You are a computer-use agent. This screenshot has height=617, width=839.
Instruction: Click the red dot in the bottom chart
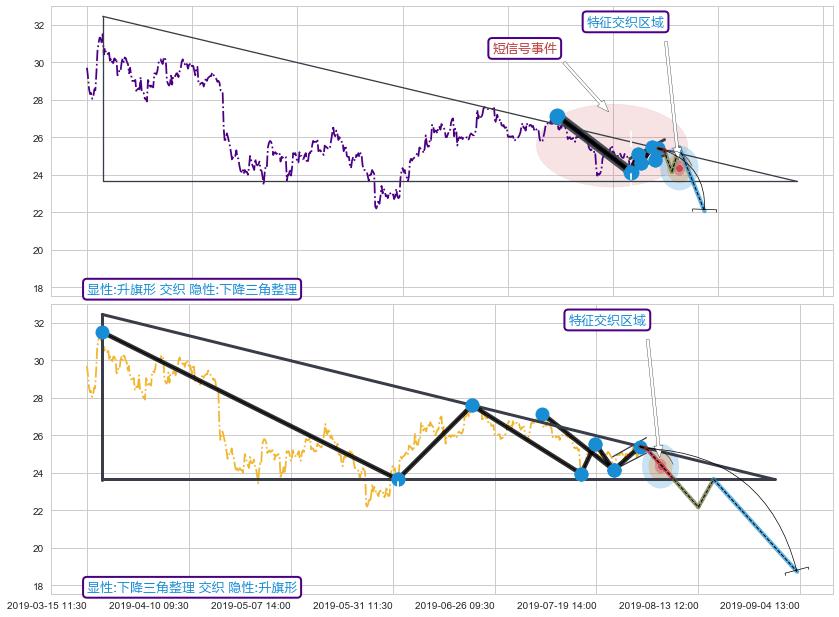click(x=661, y=466)
